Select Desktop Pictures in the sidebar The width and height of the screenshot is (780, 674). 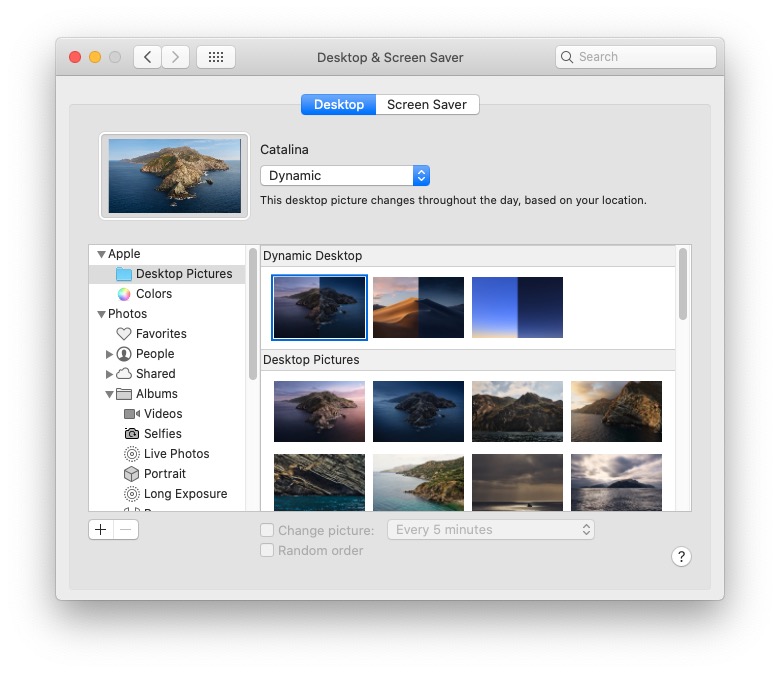167,274
